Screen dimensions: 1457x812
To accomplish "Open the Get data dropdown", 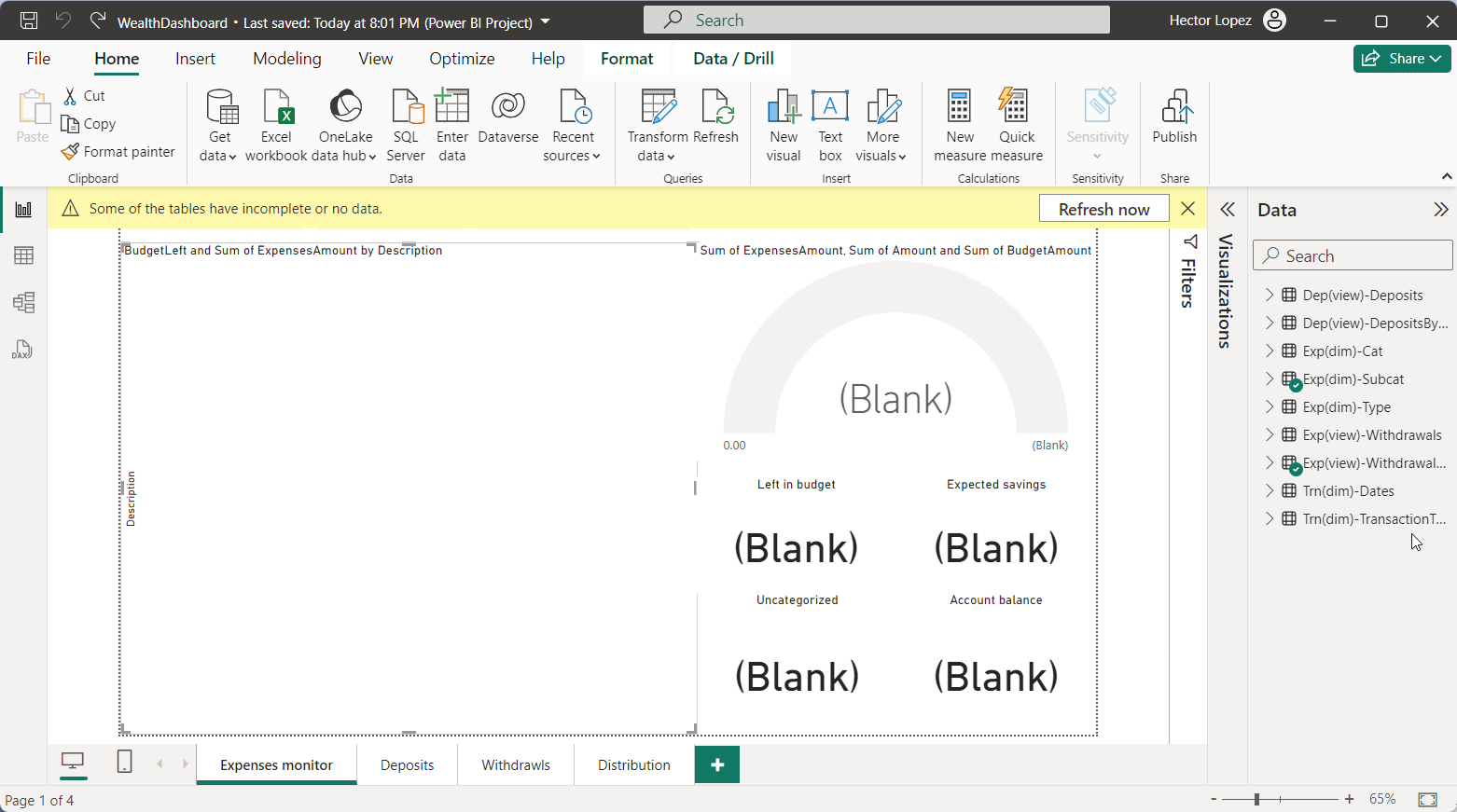I will click(218, 124).
